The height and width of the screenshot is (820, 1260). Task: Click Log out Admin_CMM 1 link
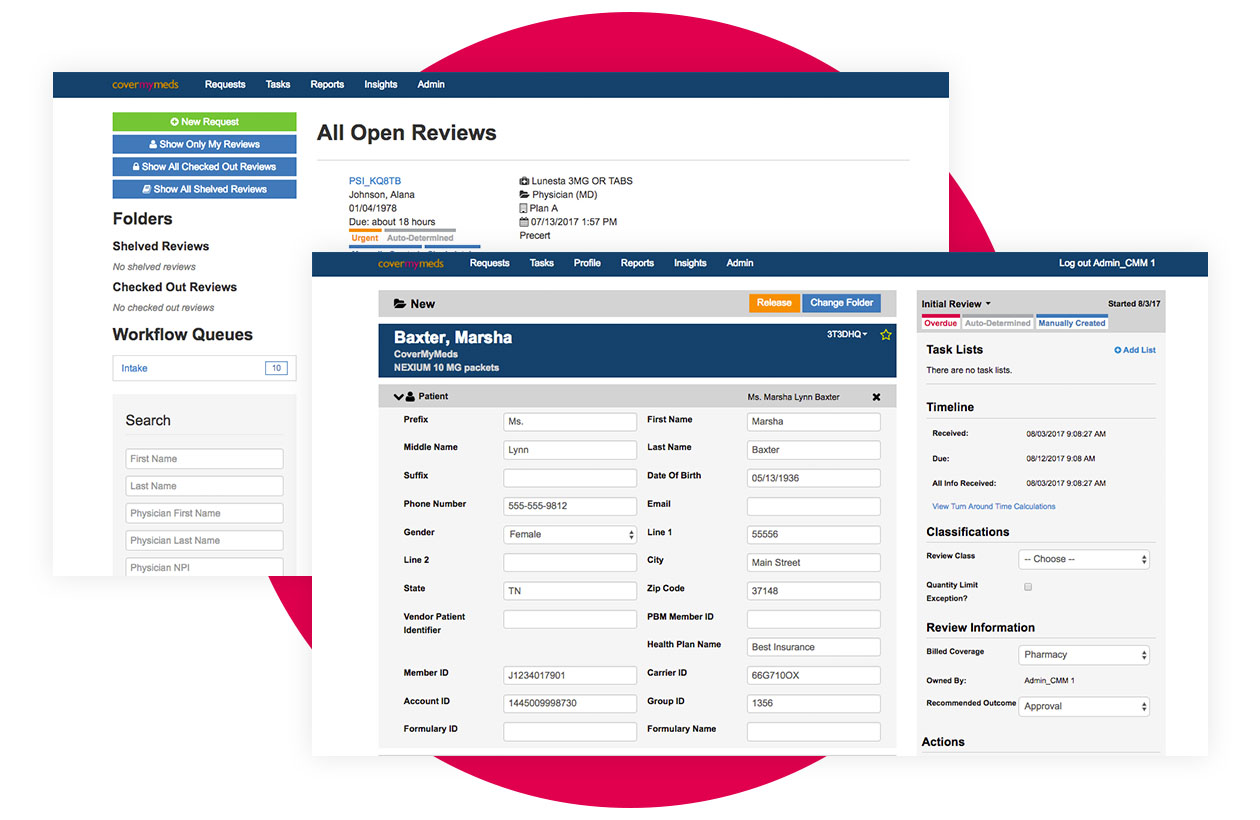click(1107, 264)
